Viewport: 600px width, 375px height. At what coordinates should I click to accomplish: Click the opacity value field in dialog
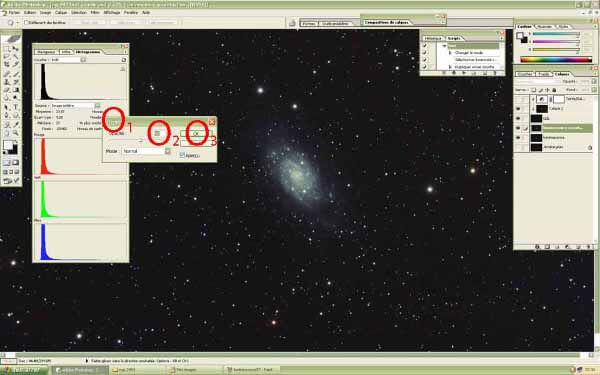(x=159, y=133)
